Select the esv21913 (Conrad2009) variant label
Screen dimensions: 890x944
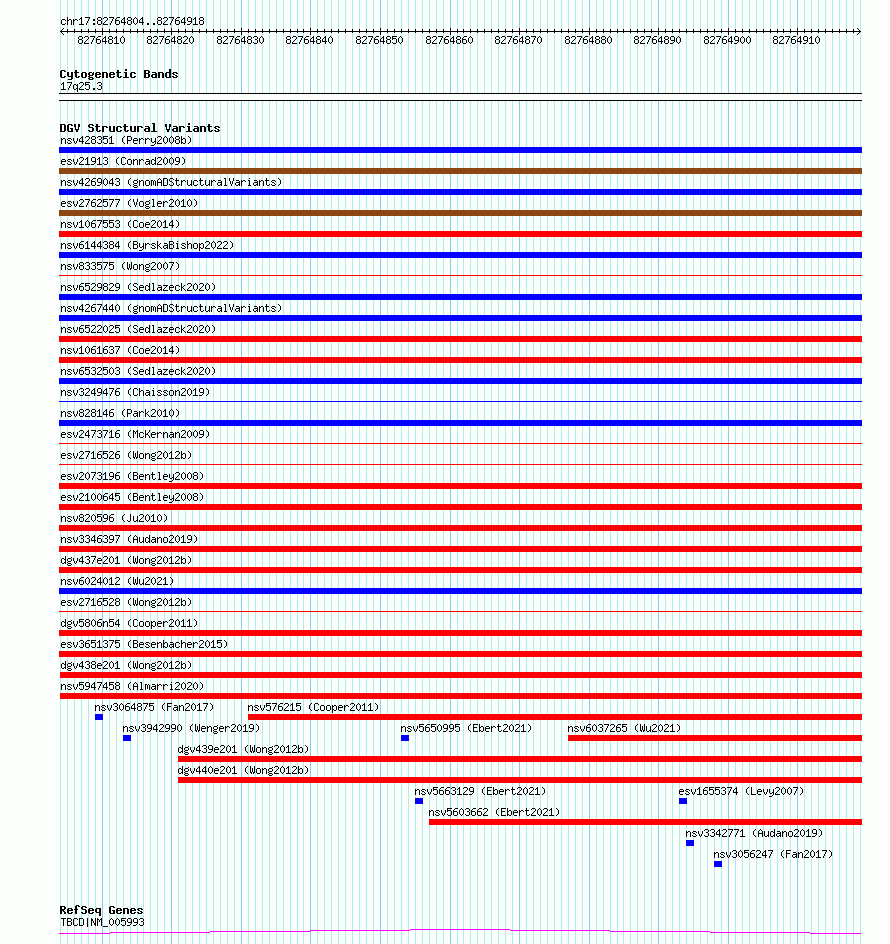tap(123, 161)
